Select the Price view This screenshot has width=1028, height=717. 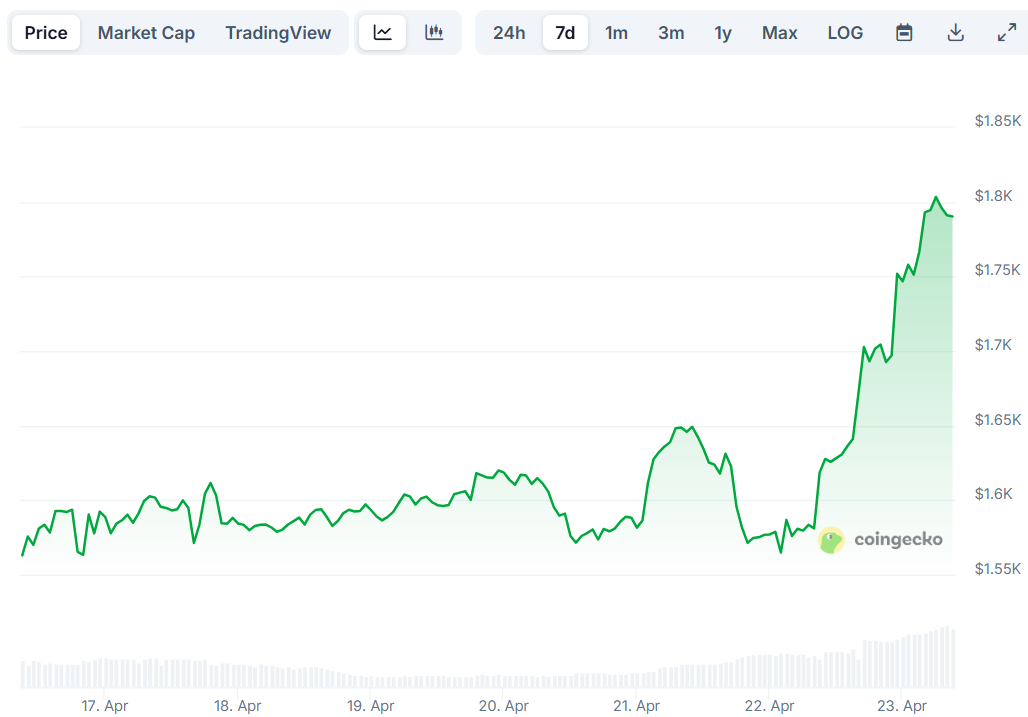(45, 32)
